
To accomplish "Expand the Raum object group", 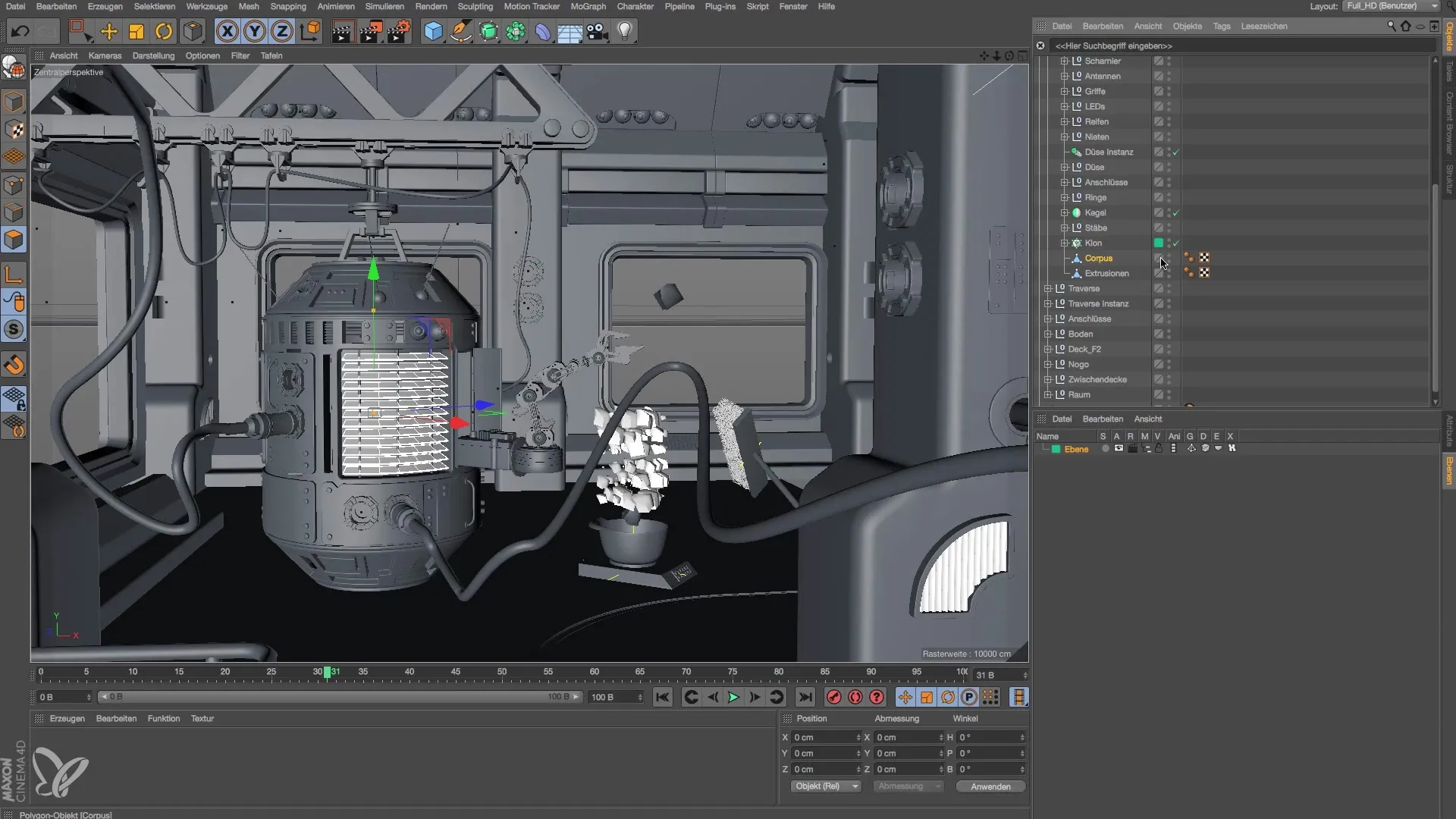I will (x=1047, y=394).
